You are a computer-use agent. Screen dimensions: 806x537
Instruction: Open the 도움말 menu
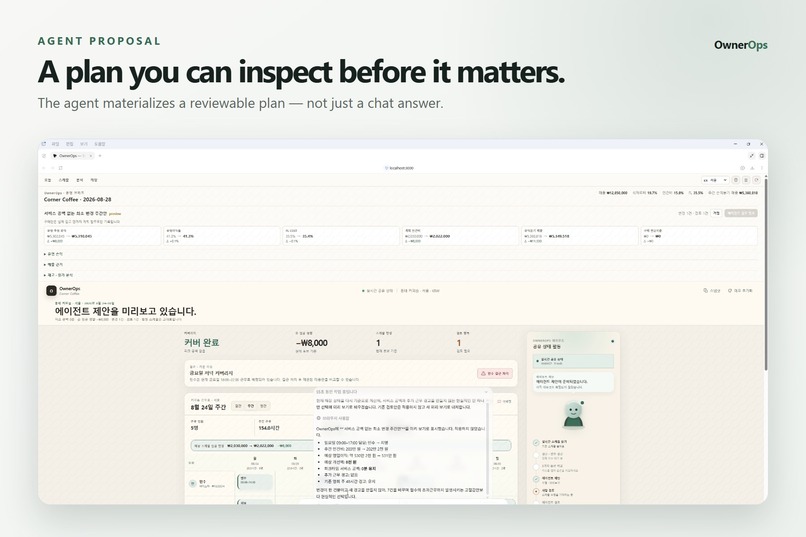100,144
